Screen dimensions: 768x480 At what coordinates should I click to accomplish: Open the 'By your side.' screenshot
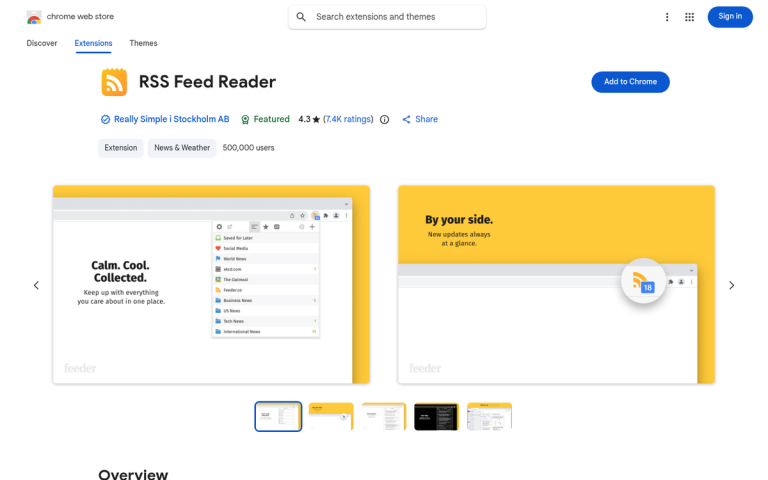[x=556, y=285]
